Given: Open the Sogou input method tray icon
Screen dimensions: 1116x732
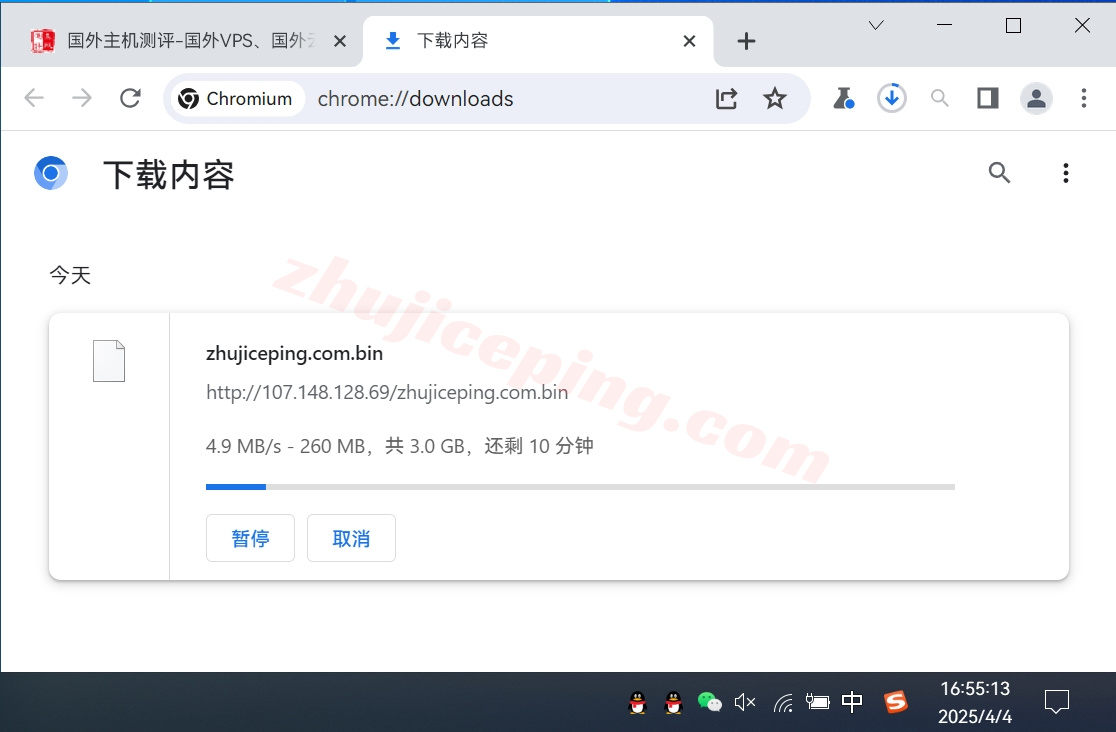Looking at the screenshot, I should pos(895,702).
